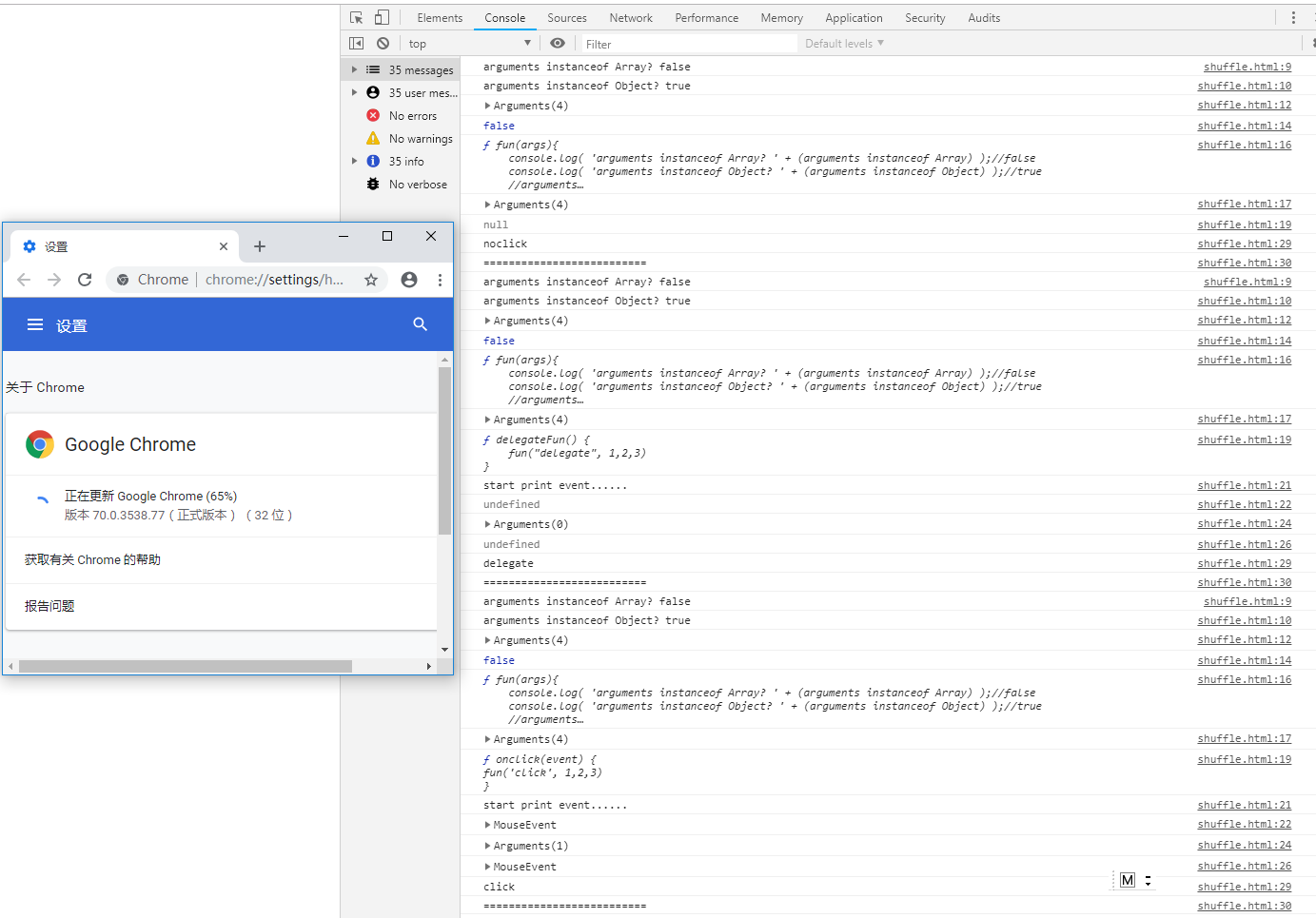Toggle the device toolbar icon

[382, 17]
